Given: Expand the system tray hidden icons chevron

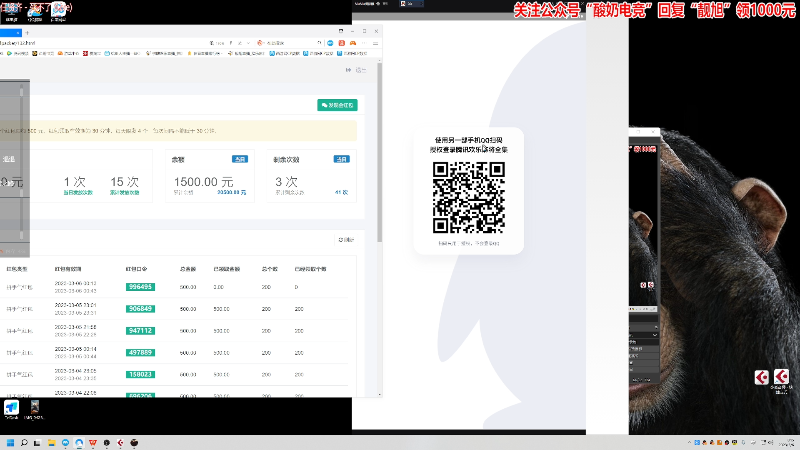Looking at the screenshot, I should (x=689, y=443).
